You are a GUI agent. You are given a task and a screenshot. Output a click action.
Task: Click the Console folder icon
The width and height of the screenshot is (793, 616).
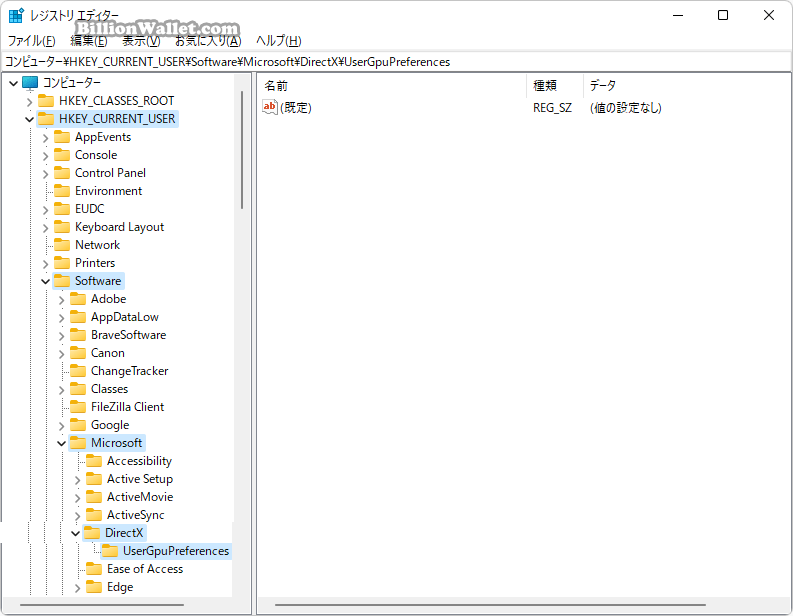[62, 154]
